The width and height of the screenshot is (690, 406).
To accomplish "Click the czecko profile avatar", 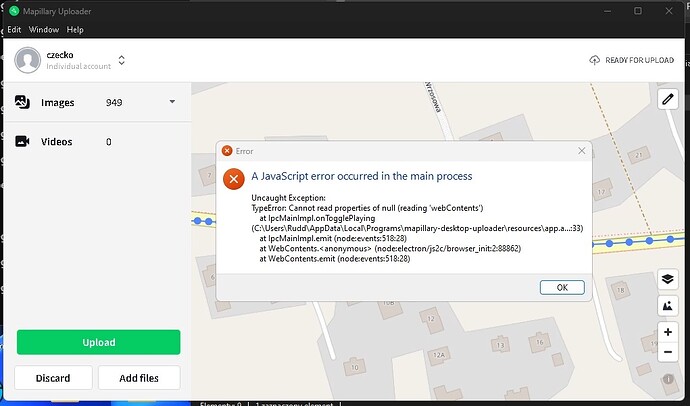I will point(27,60).
